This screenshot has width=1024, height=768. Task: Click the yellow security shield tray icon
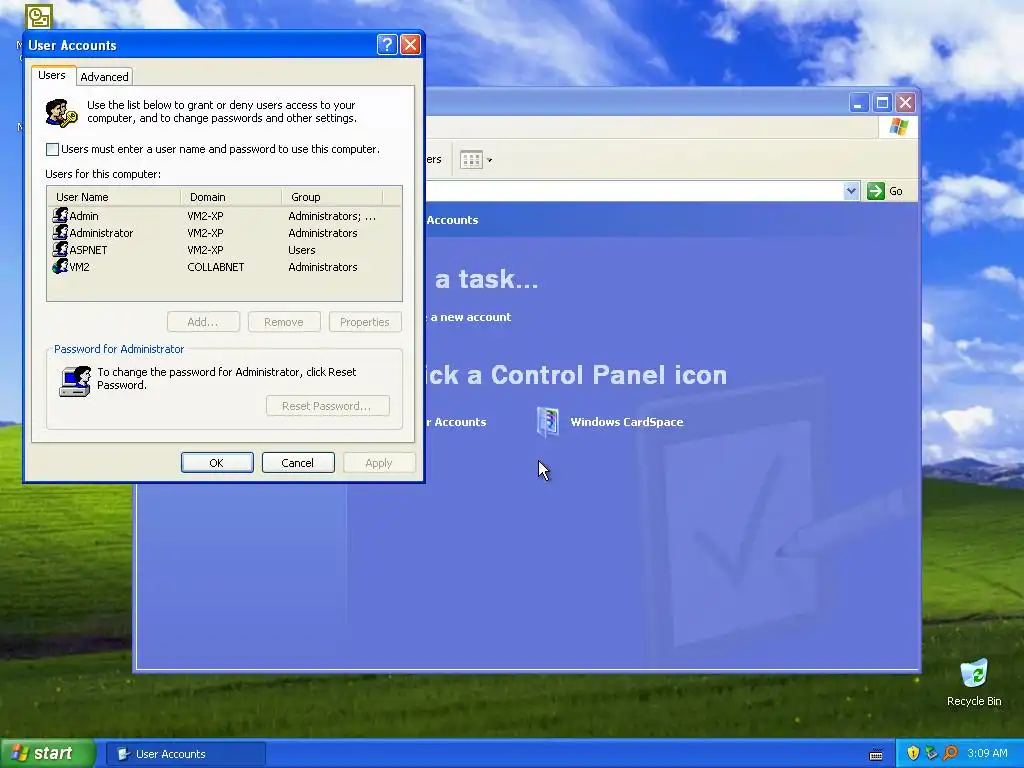tap(913, 753)
